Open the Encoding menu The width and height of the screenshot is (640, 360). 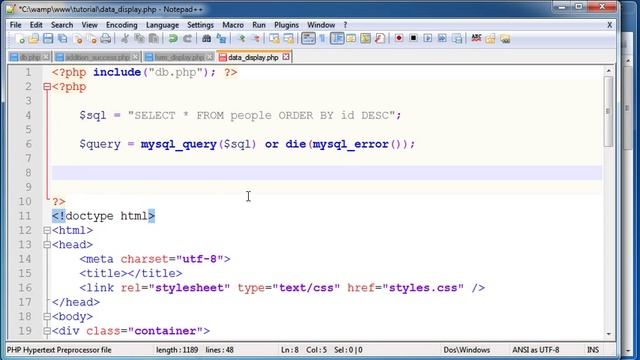tap(122, 25)
